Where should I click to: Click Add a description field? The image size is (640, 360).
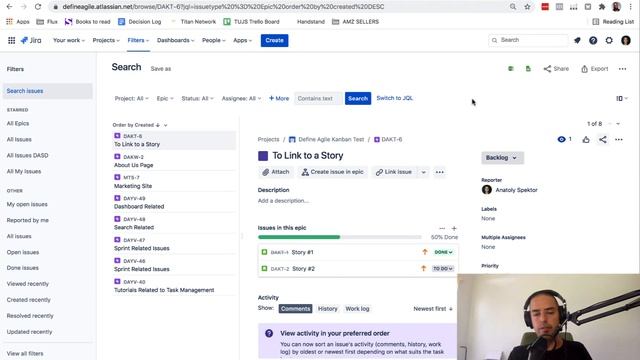coord(283,201)
